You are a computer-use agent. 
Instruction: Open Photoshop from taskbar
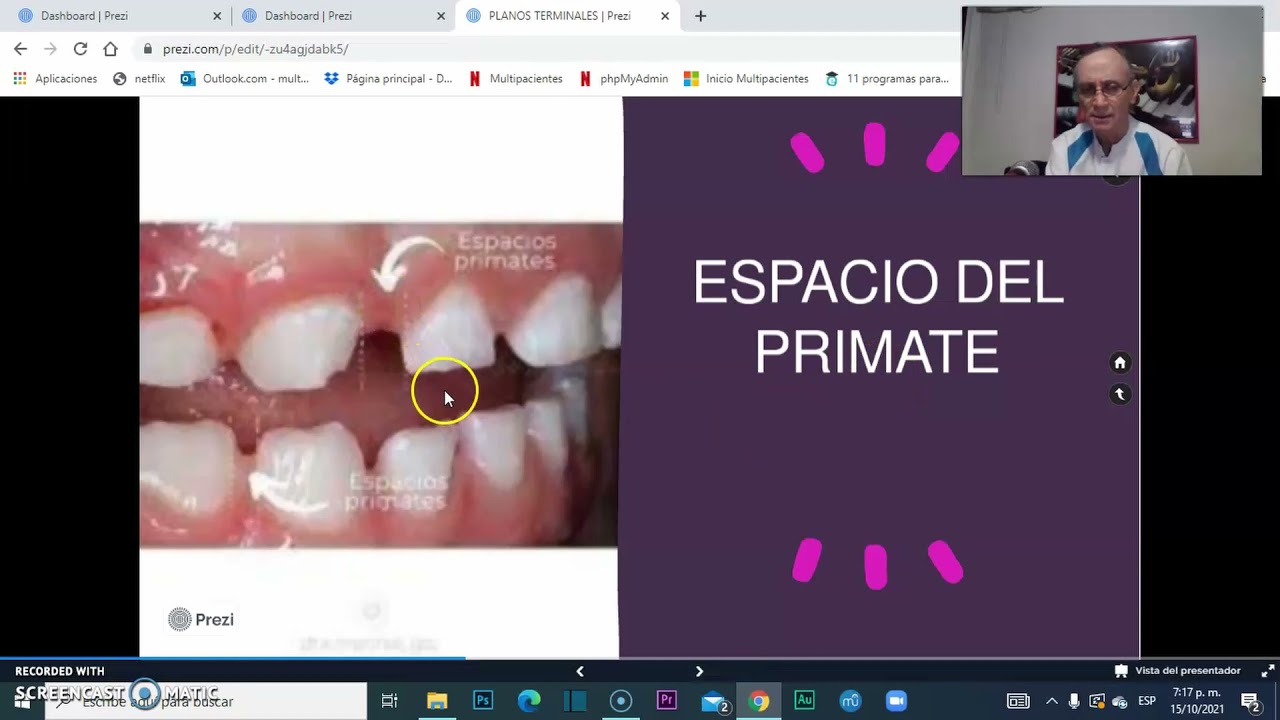pyautogui.click(x=483, y=701)
